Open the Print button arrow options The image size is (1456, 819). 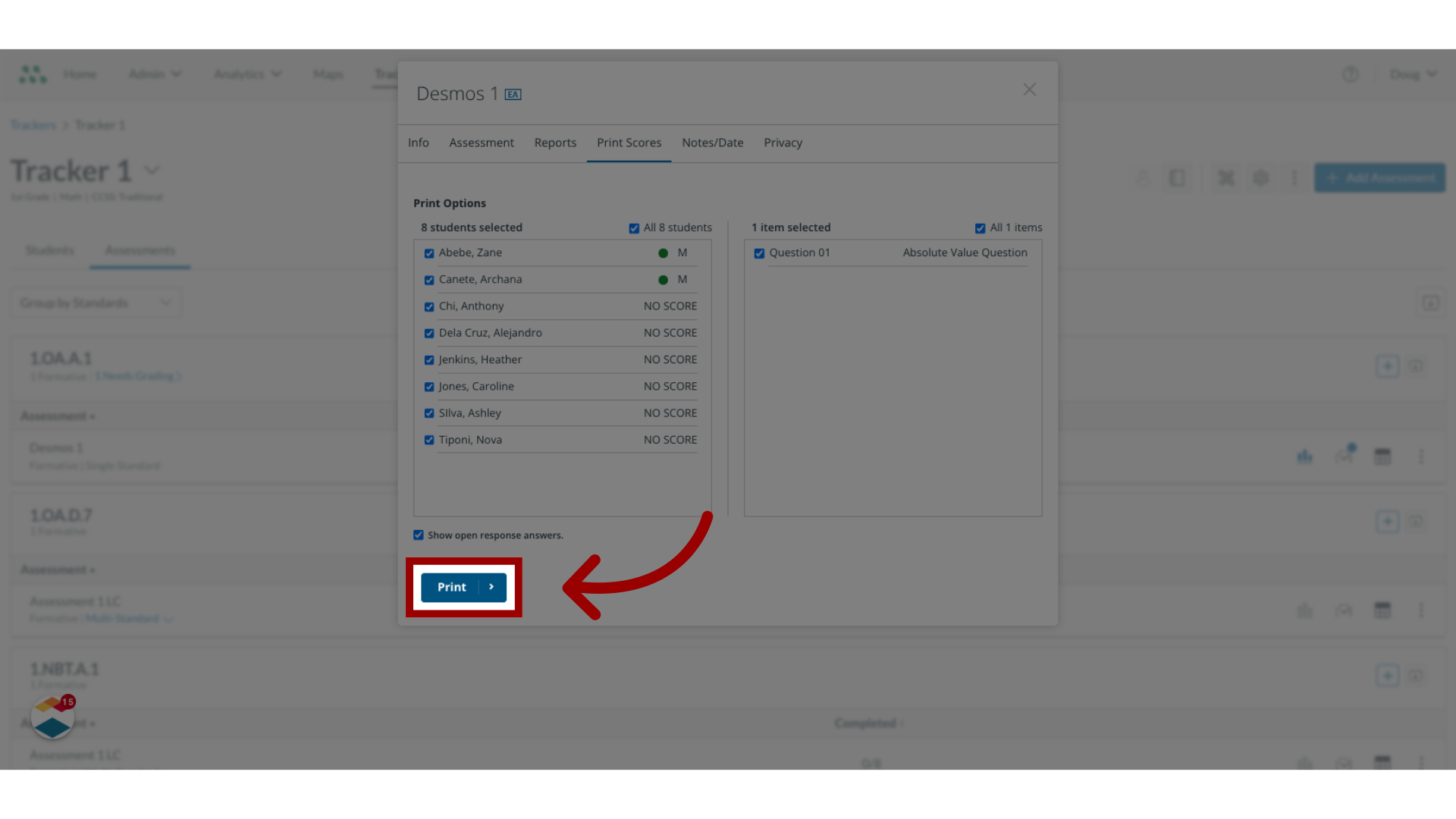click(492, 587)
